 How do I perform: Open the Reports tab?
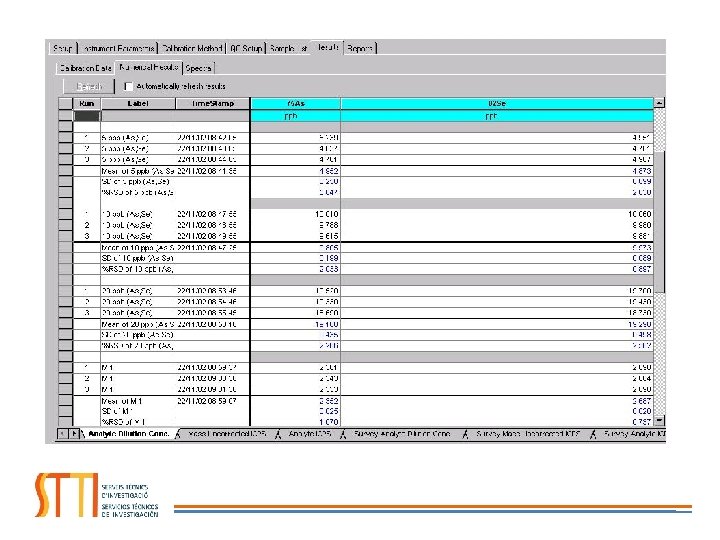click(360, 48)
